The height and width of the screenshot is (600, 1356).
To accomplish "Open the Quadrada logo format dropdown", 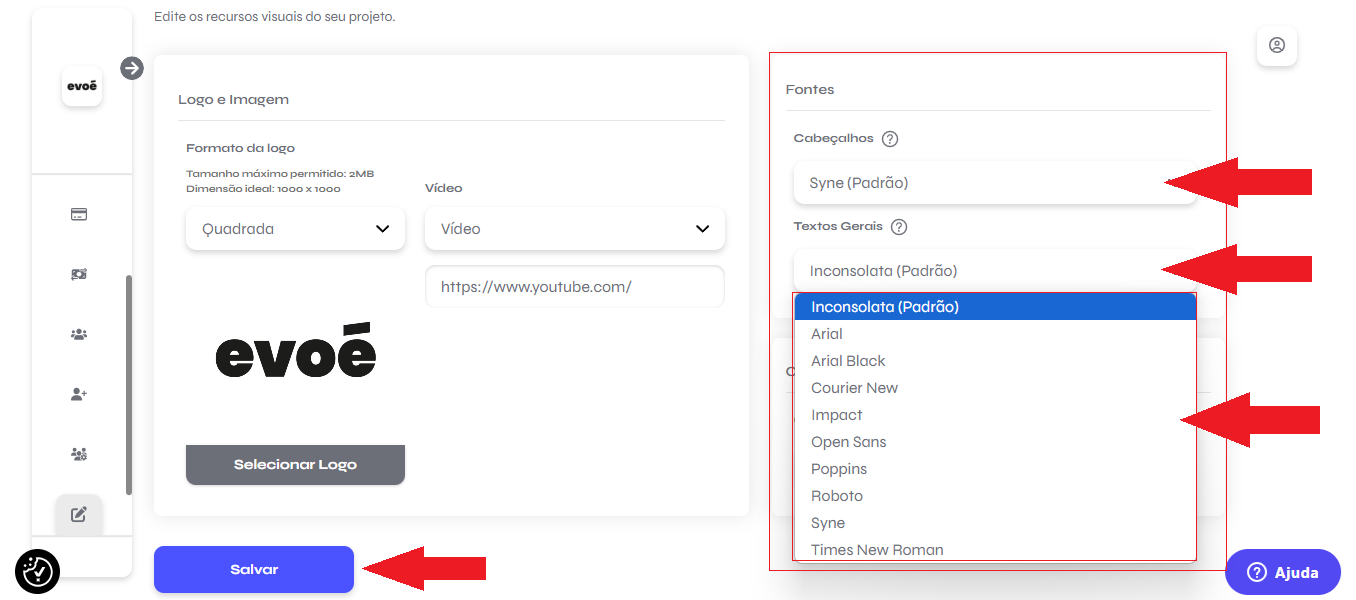I will click(295, 229).
